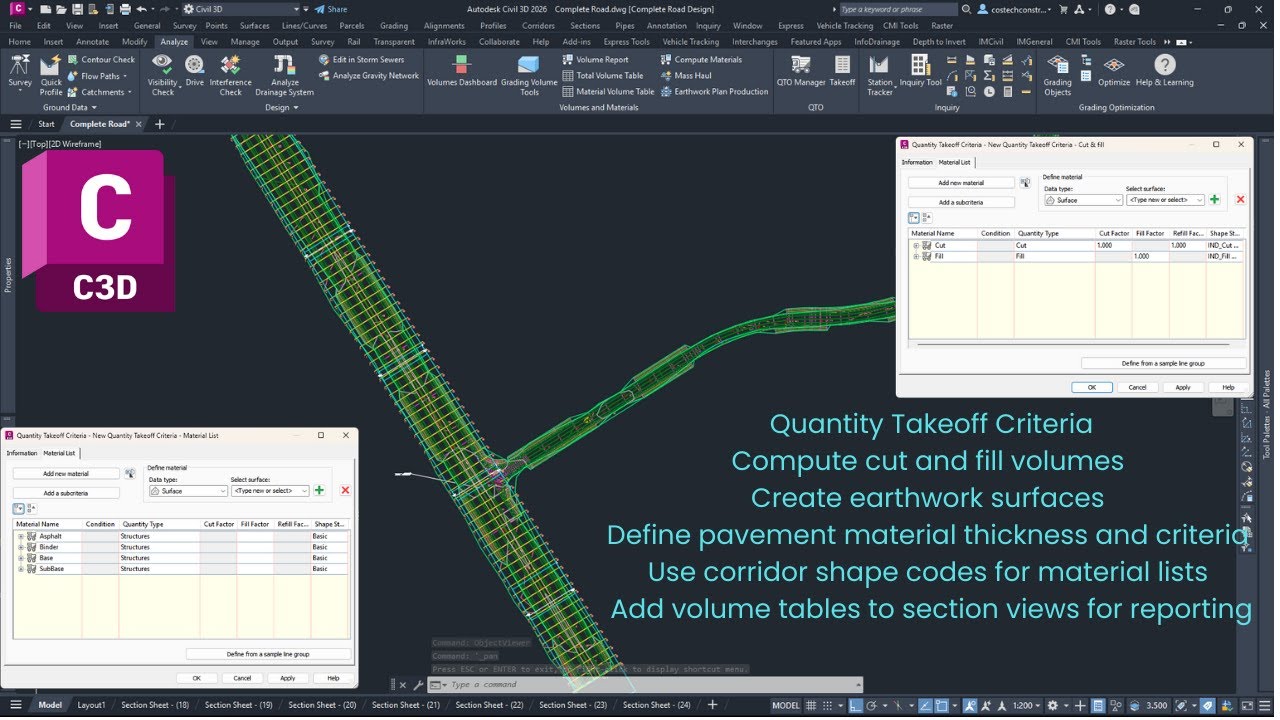Viewport: 1280px width, 720px height.
Task: Run Contour Check
Action: (101, 60)
